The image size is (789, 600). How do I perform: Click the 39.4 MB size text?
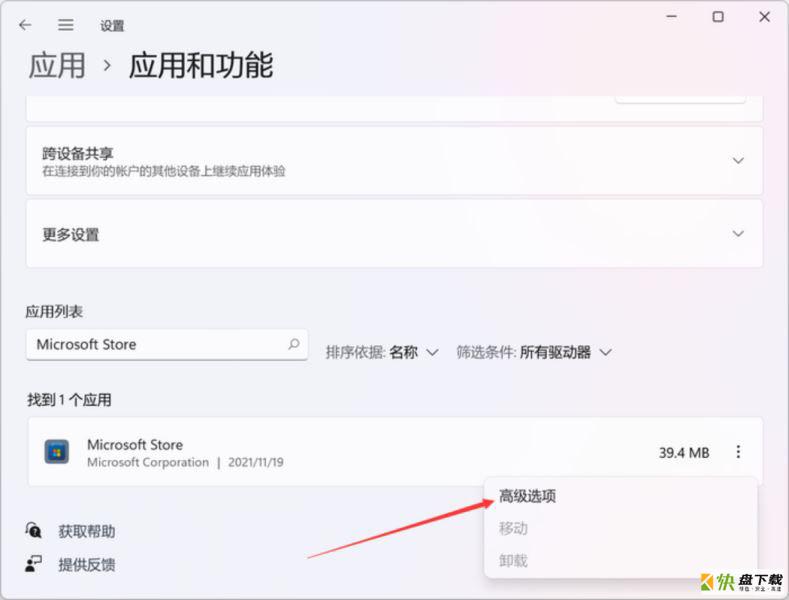pyautogui.click(x=684, y=453)
